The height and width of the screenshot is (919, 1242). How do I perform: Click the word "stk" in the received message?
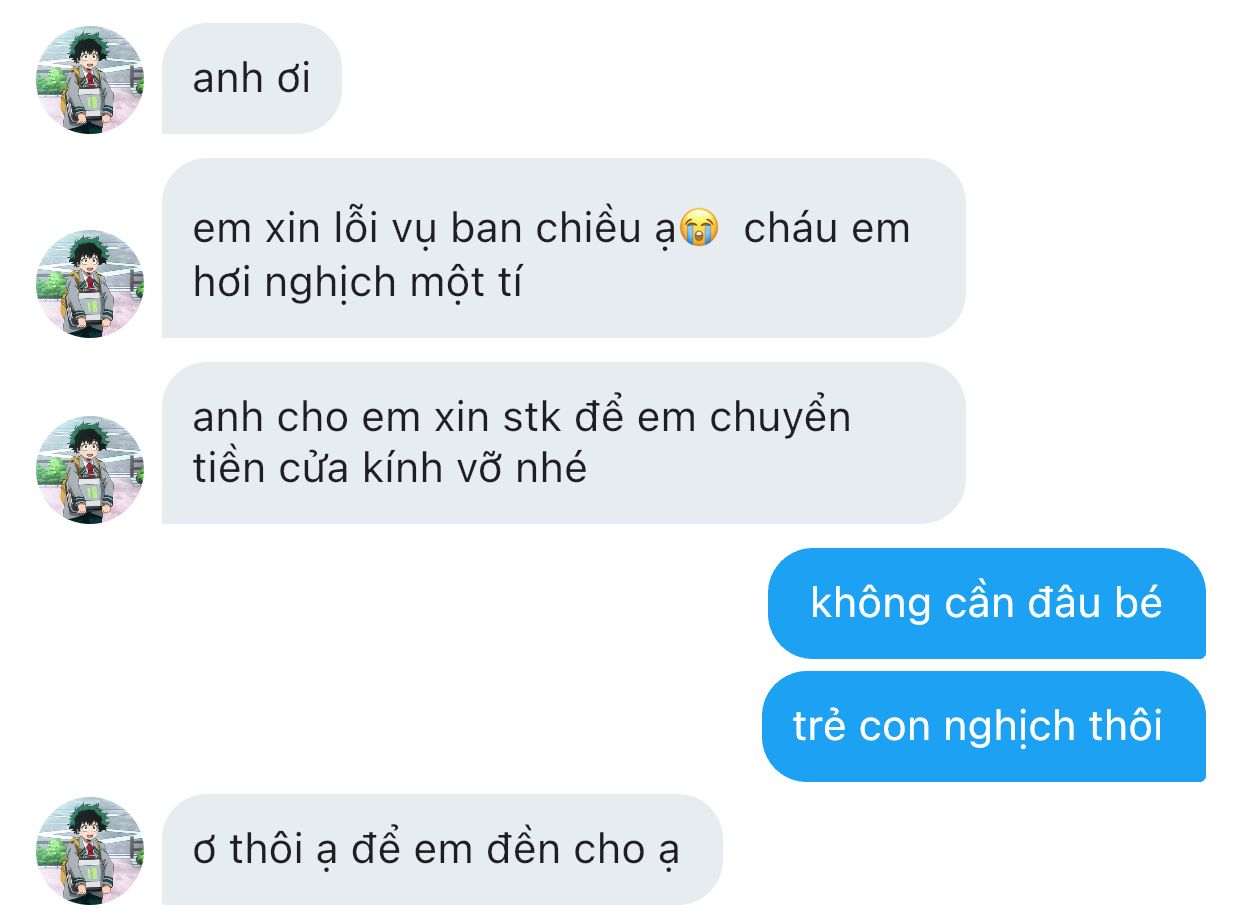[x=533, y=417]
